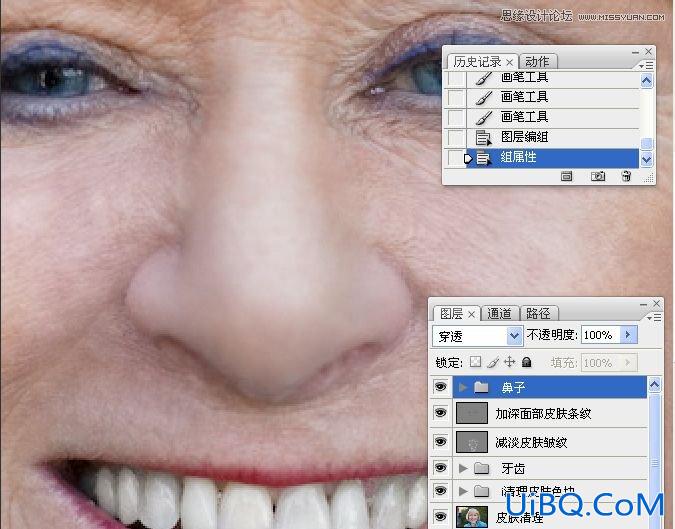Create new document from current history state
This screenshot has width=675, height=529.
(567, 176)
